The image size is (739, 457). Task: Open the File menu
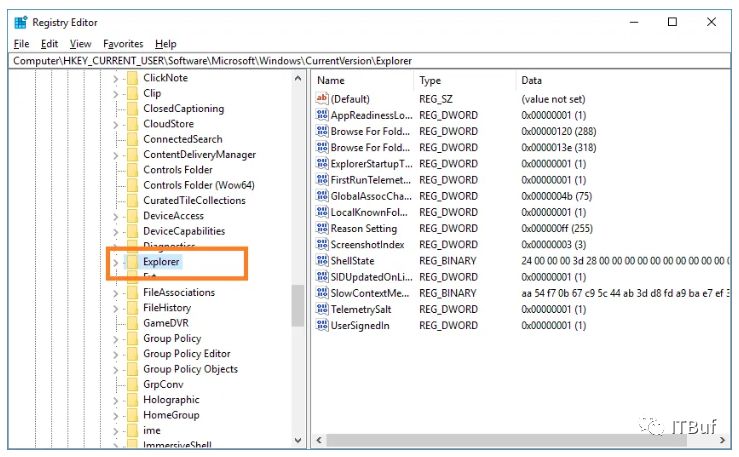pos(21,44)
